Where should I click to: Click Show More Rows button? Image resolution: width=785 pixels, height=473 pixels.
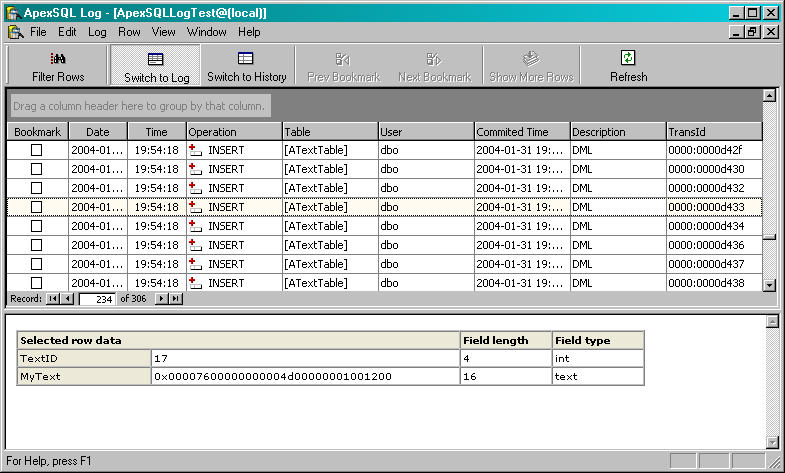pos(531,66)
